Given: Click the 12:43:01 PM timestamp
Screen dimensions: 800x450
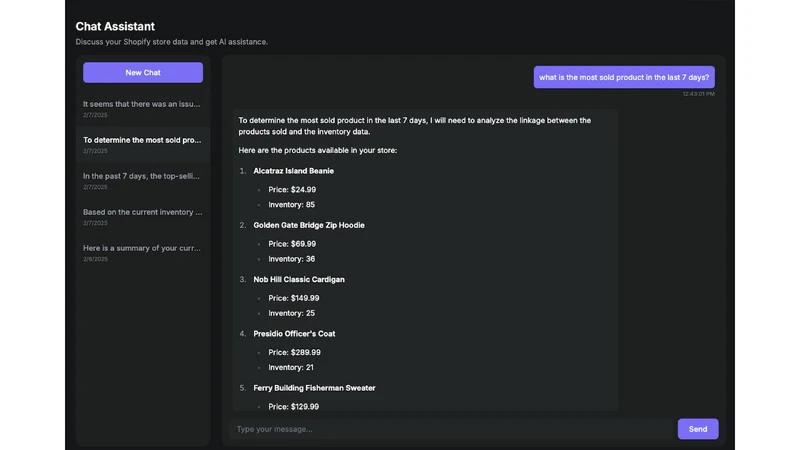Looking at the screenshot, I should click(x=698, y=94).
